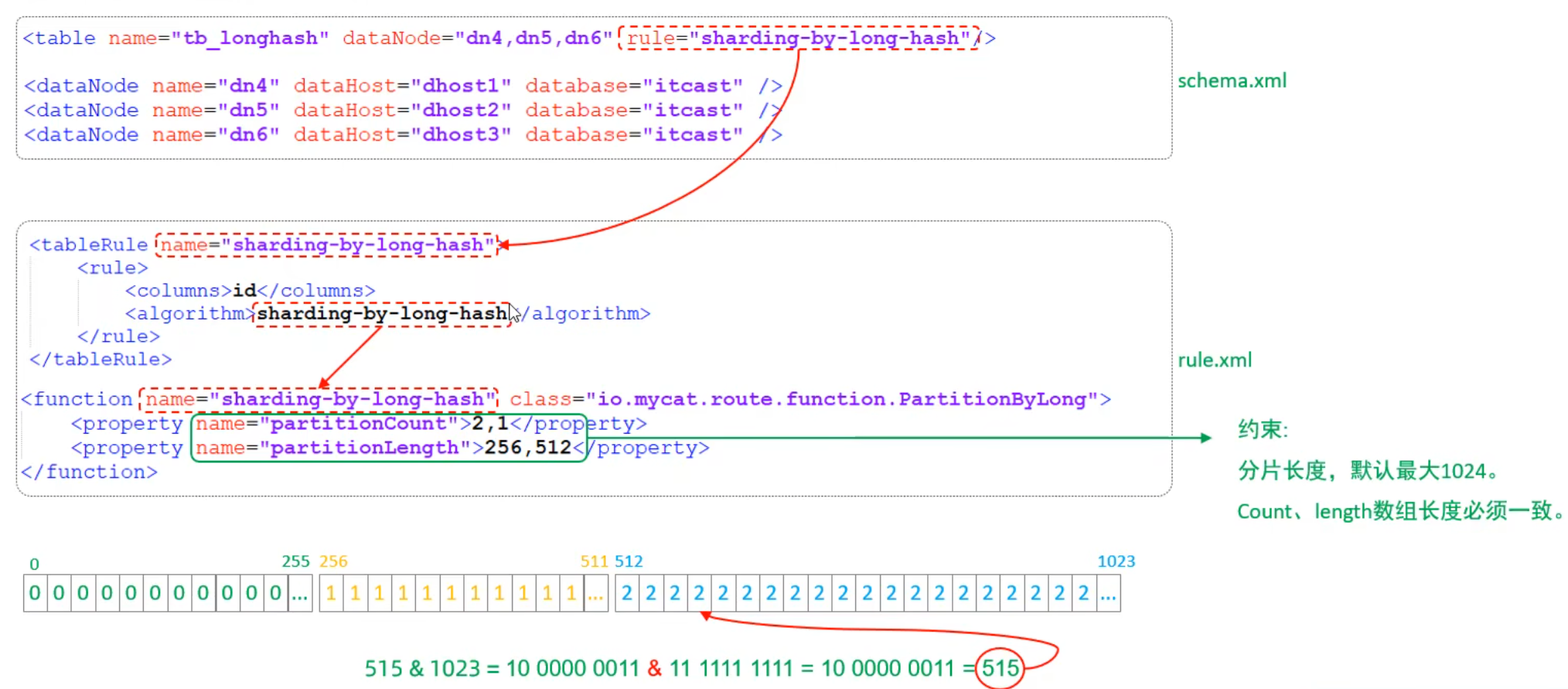Select the algorithm value sharding-by-long-hash

tap(382, 314)
